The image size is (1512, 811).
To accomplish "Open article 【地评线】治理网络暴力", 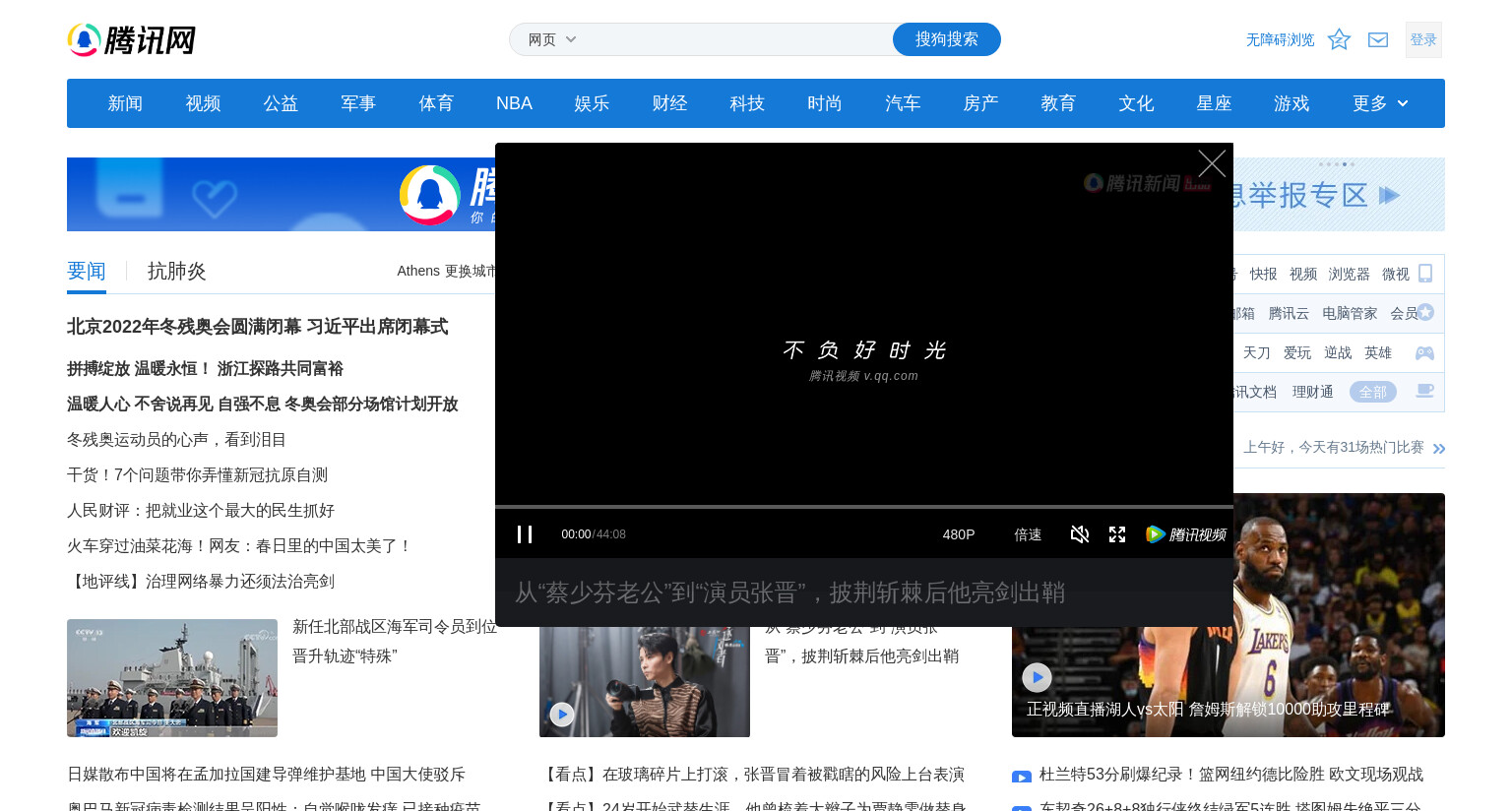I will pyautogui.click(x=201, y=581).
